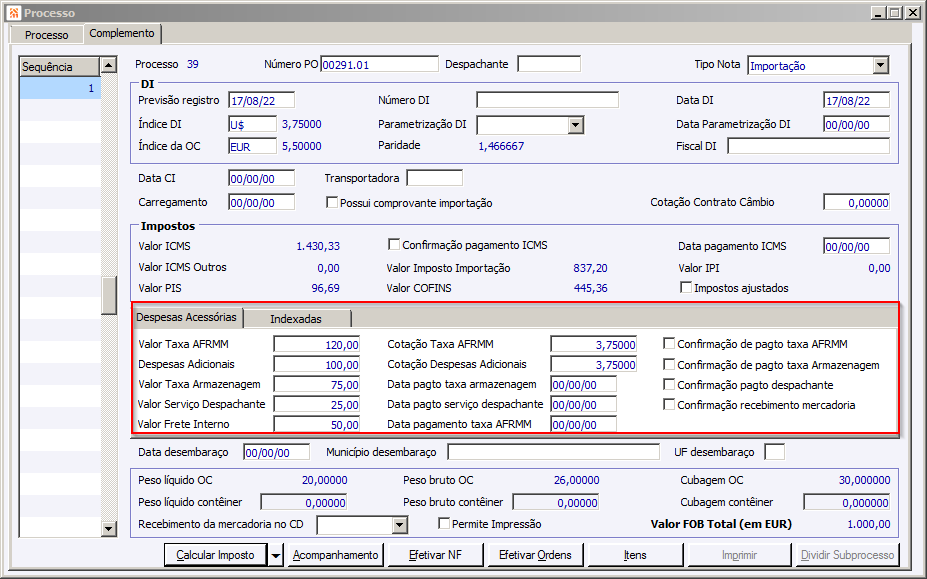The width and height of the screenshot is (927, 579).
Task: Click the Número DI input field
Action: [547, 100]
